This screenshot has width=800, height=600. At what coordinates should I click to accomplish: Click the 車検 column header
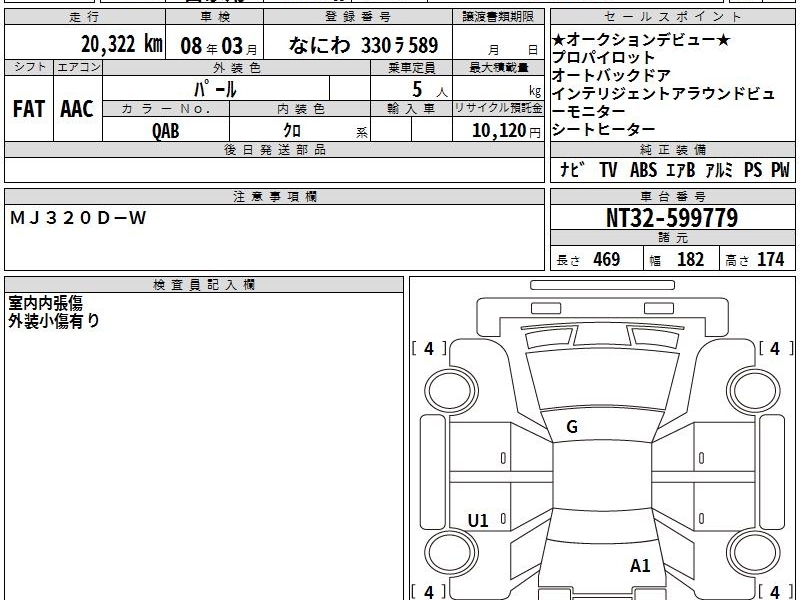215,17
